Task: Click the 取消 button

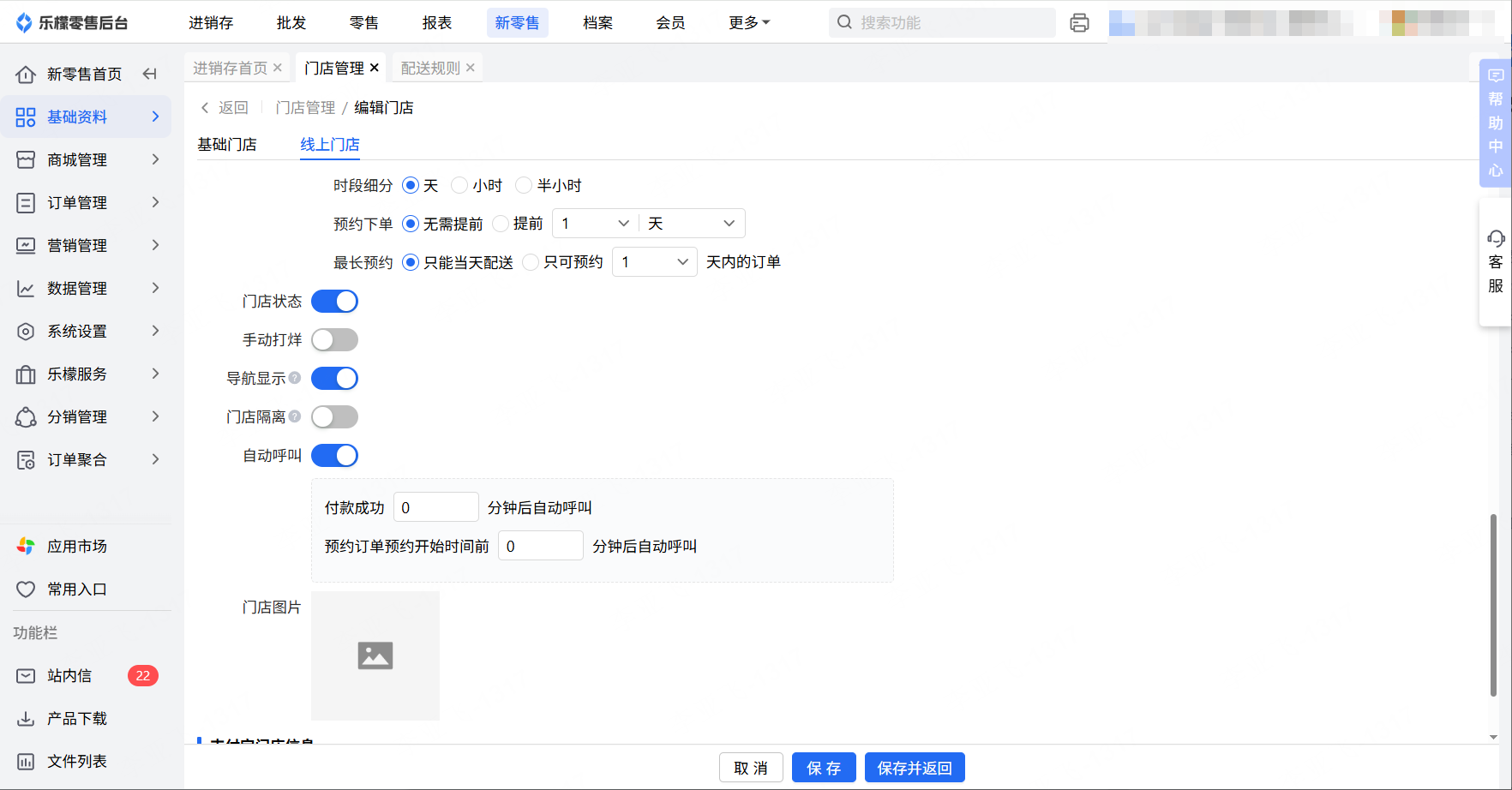Action: coord(751,768)
